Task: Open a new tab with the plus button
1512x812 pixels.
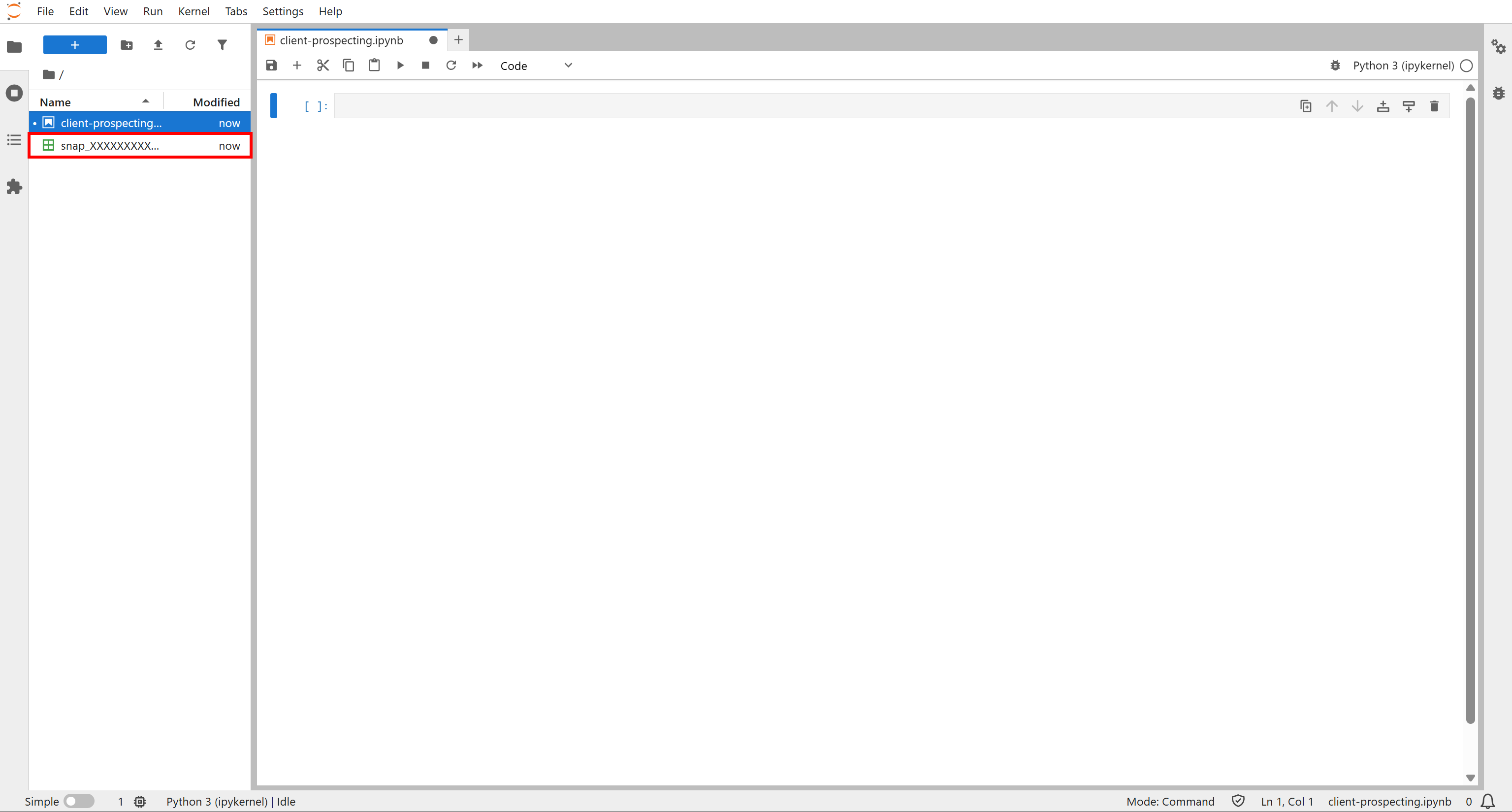Action: [458, 40]
